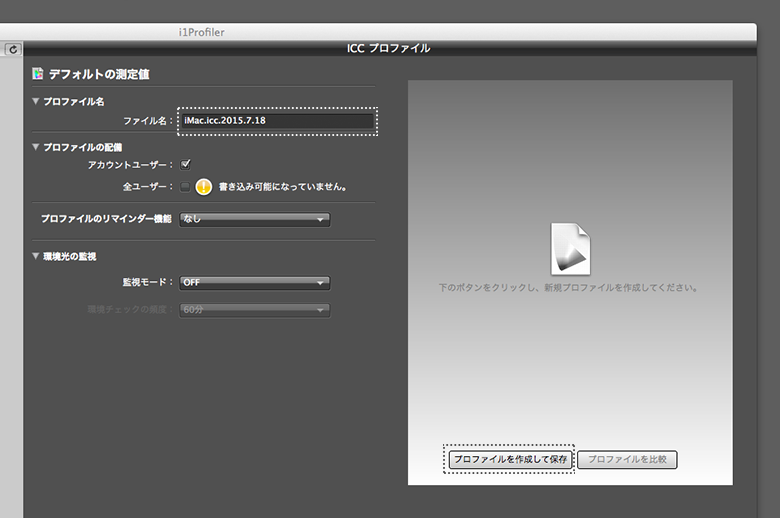
Task: Enable the 全ユーザー checkbox
Action: tap(185, 186)
